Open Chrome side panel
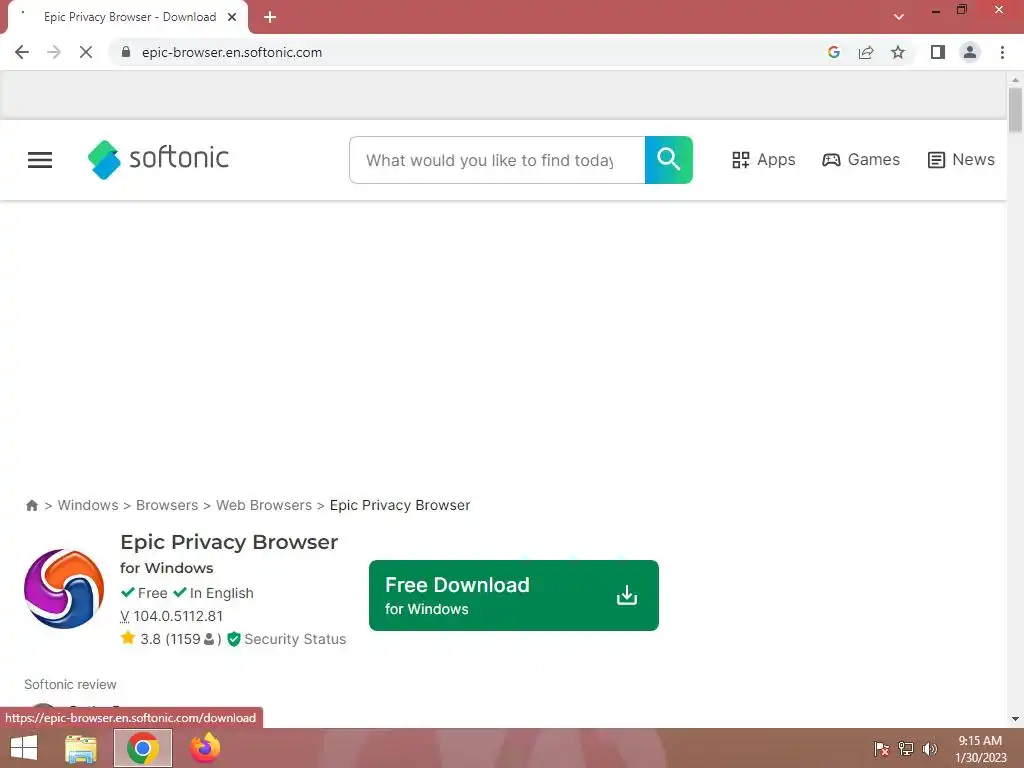The width and height of the screenshot is (1024, 768). click(938, 52)
